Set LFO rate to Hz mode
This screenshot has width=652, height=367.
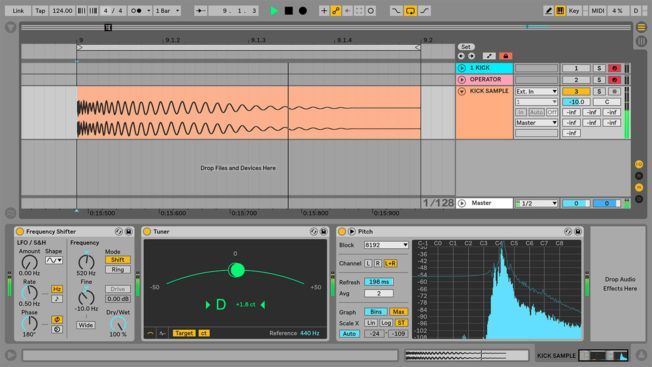(x=57, y=289)
